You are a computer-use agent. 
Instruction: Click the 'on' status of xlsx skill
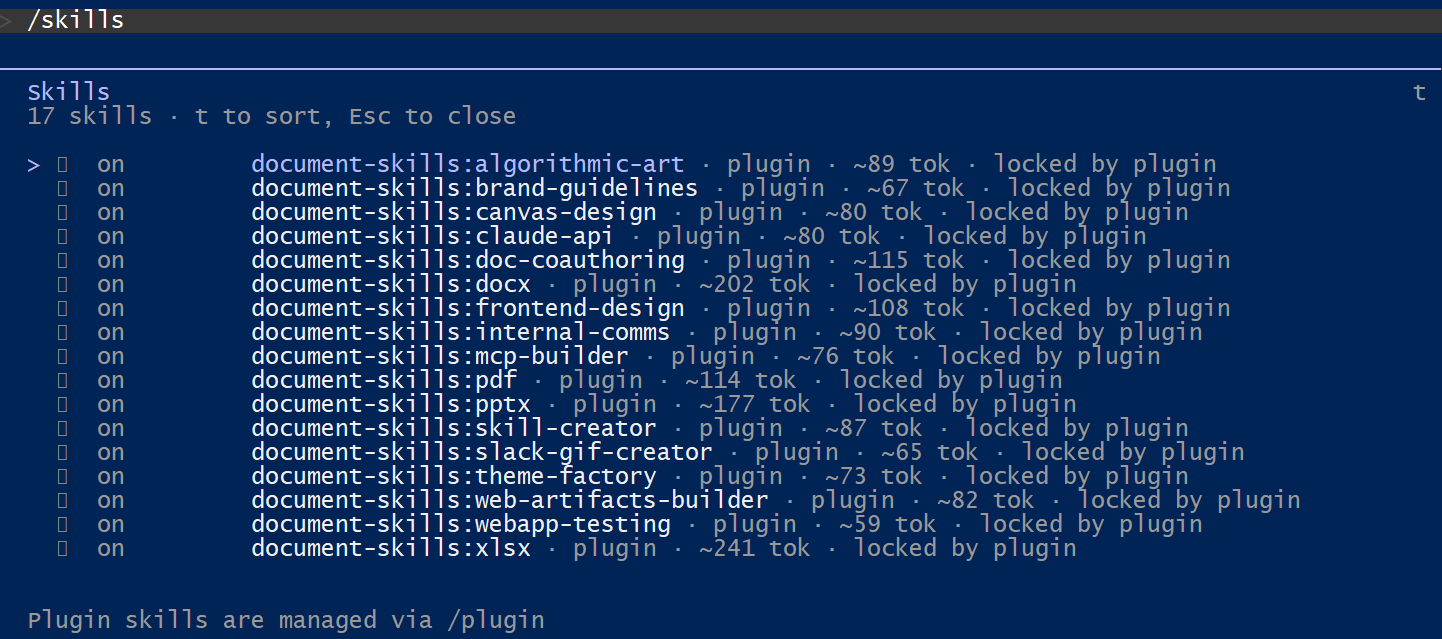111,549
